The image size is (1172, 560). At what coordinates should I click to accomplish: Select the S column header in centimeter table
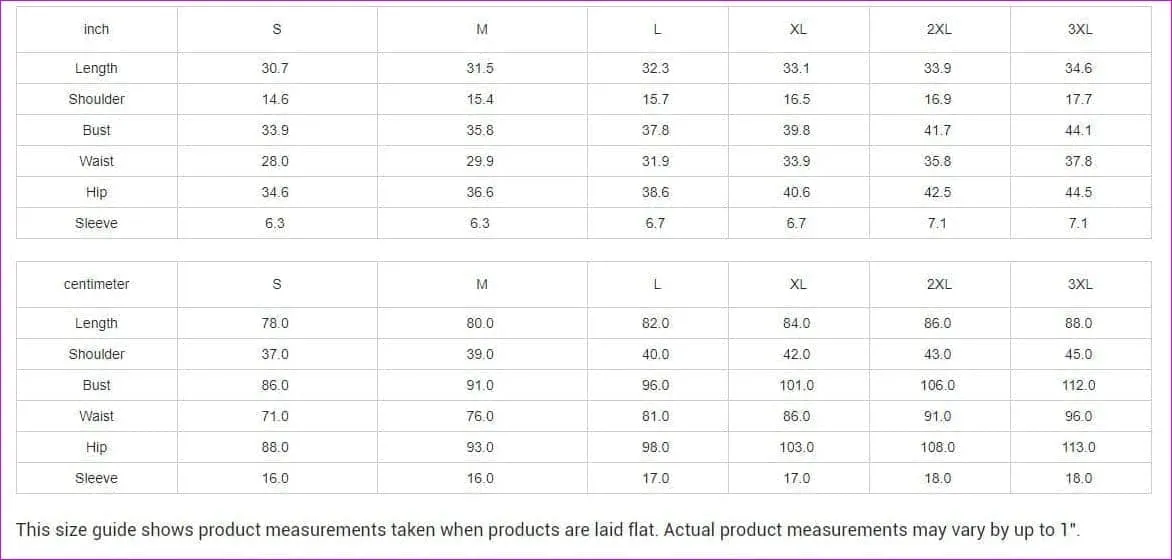(x=277, y=284)
